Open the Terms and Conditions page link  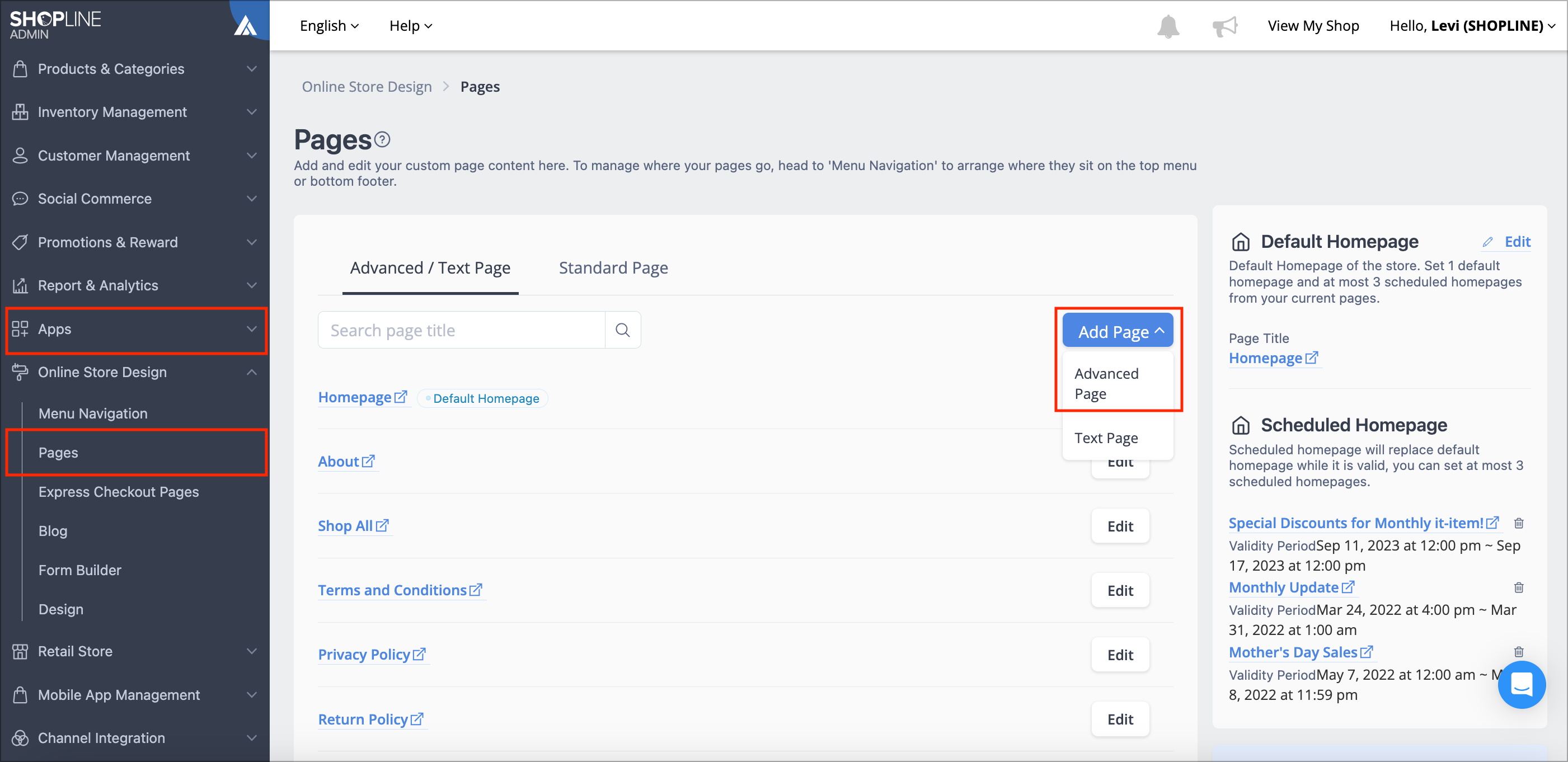click(x=394, y=590)
